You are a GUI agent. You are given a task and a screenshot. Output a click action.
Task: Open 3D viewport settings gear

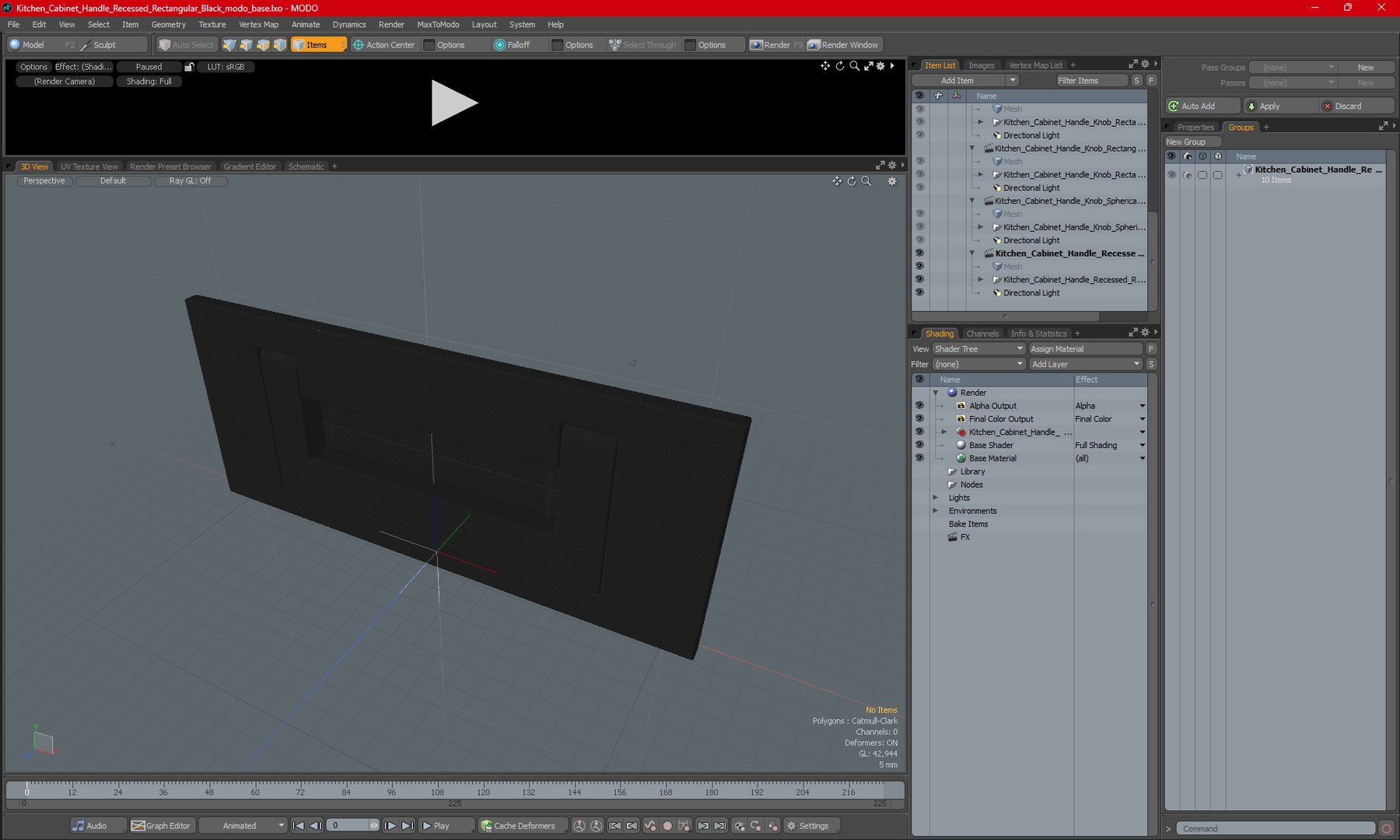892,181
